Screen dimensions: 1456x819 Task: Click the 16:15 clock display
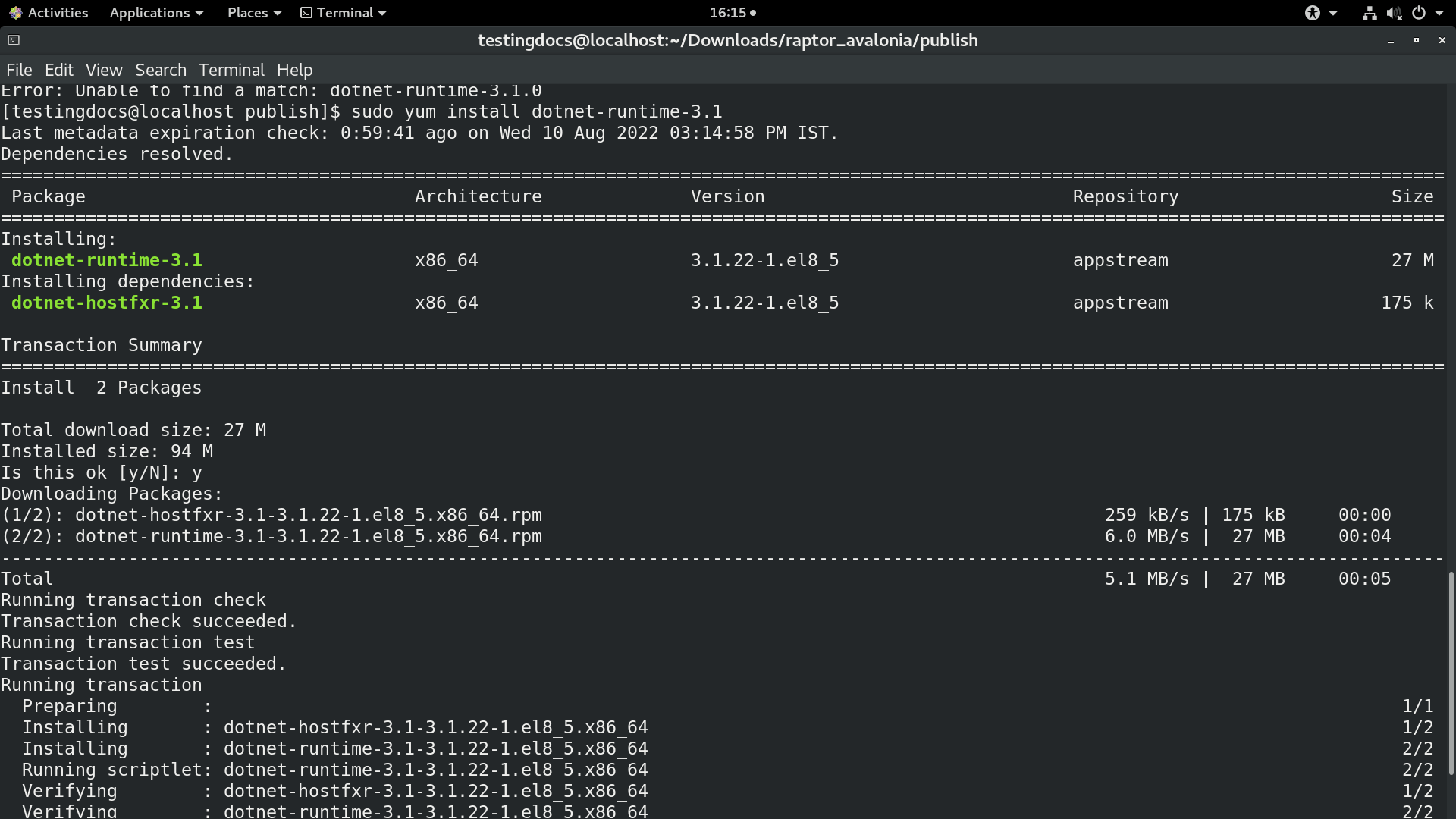[x=726, y=13]
